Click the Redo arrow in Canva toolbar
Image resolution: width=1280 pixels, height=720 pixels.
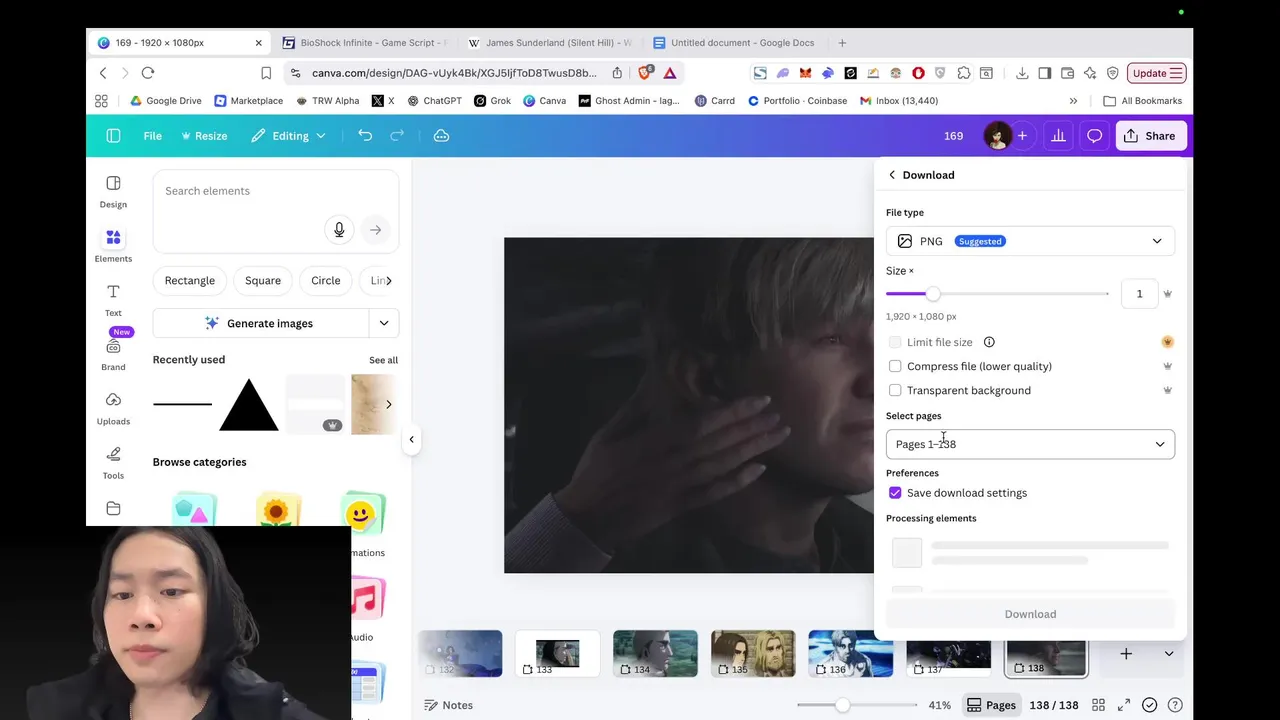(397, 136)
